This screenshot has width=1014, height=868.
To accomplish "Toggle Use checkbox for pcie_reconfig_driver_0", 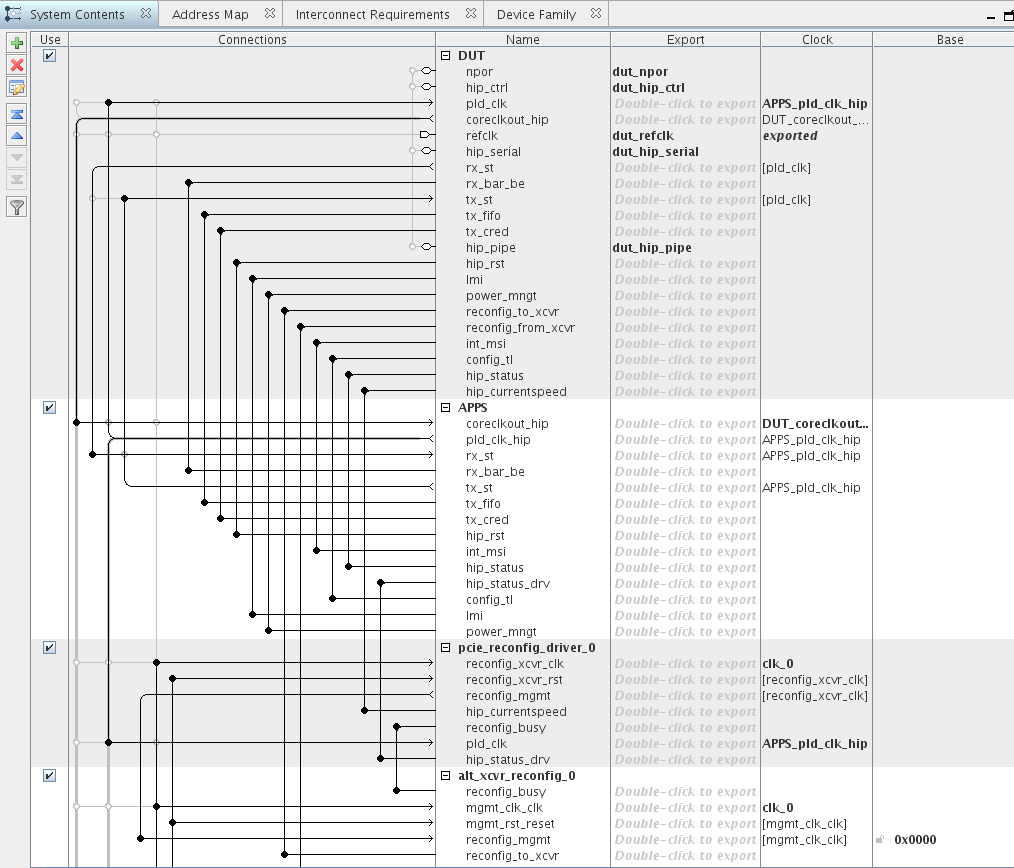I will pyautogui.click(x=49, y=647).
